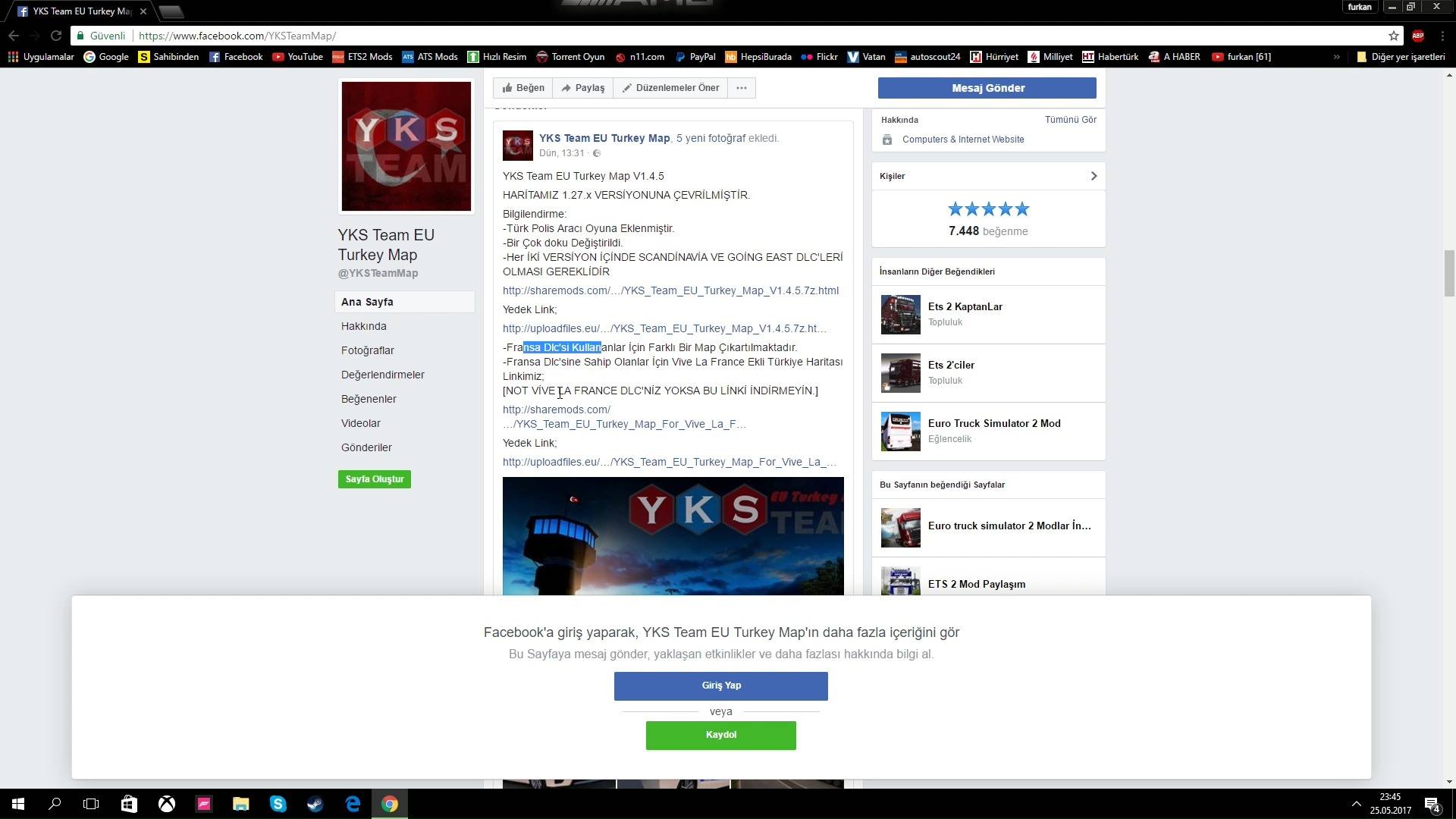Image resolution: width=1456 pixels, height=819 pixels.
Task: Open the YKS control tower post photo
Action: (673, 536)
